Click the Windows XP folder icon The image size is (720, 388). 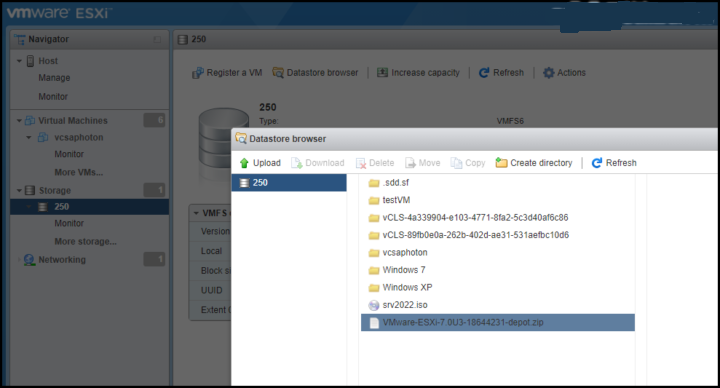[374, 287]
